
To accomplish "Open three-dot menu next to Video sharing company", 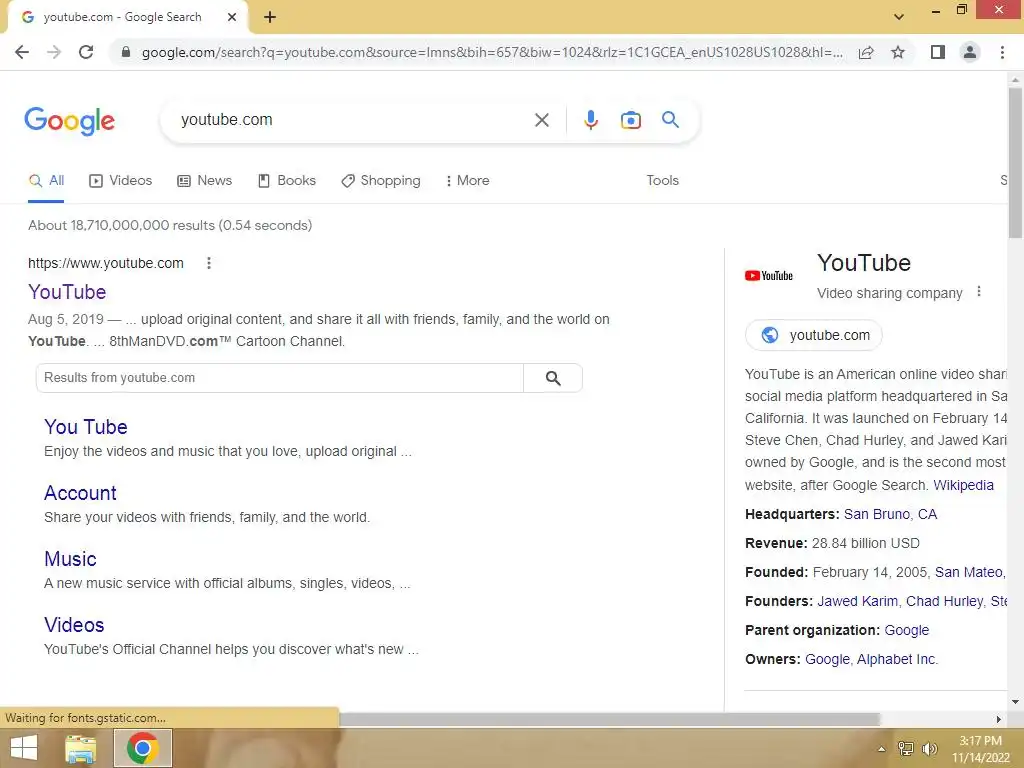I will click(x=978, y=291).
